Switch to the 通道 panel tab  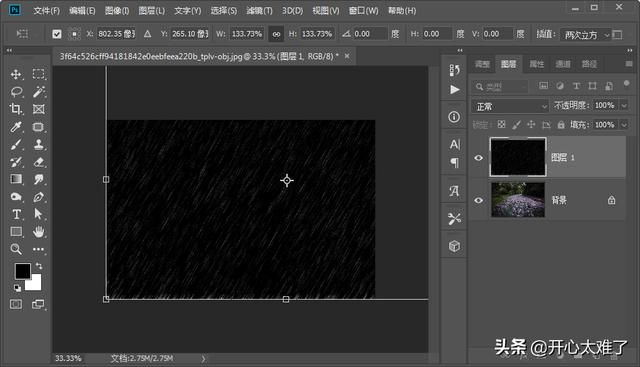tap(563, 64)
